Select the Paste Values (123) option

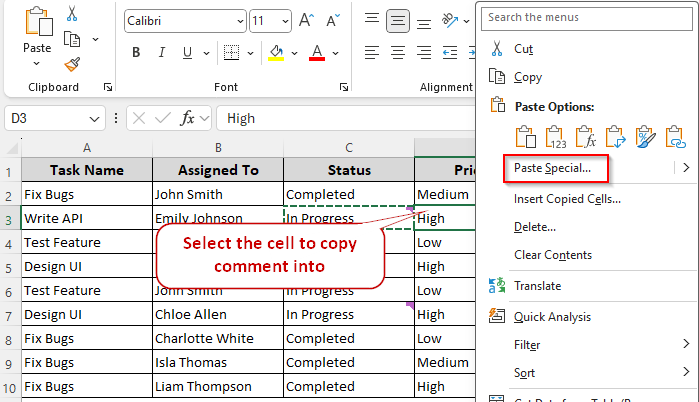[556, 136]
